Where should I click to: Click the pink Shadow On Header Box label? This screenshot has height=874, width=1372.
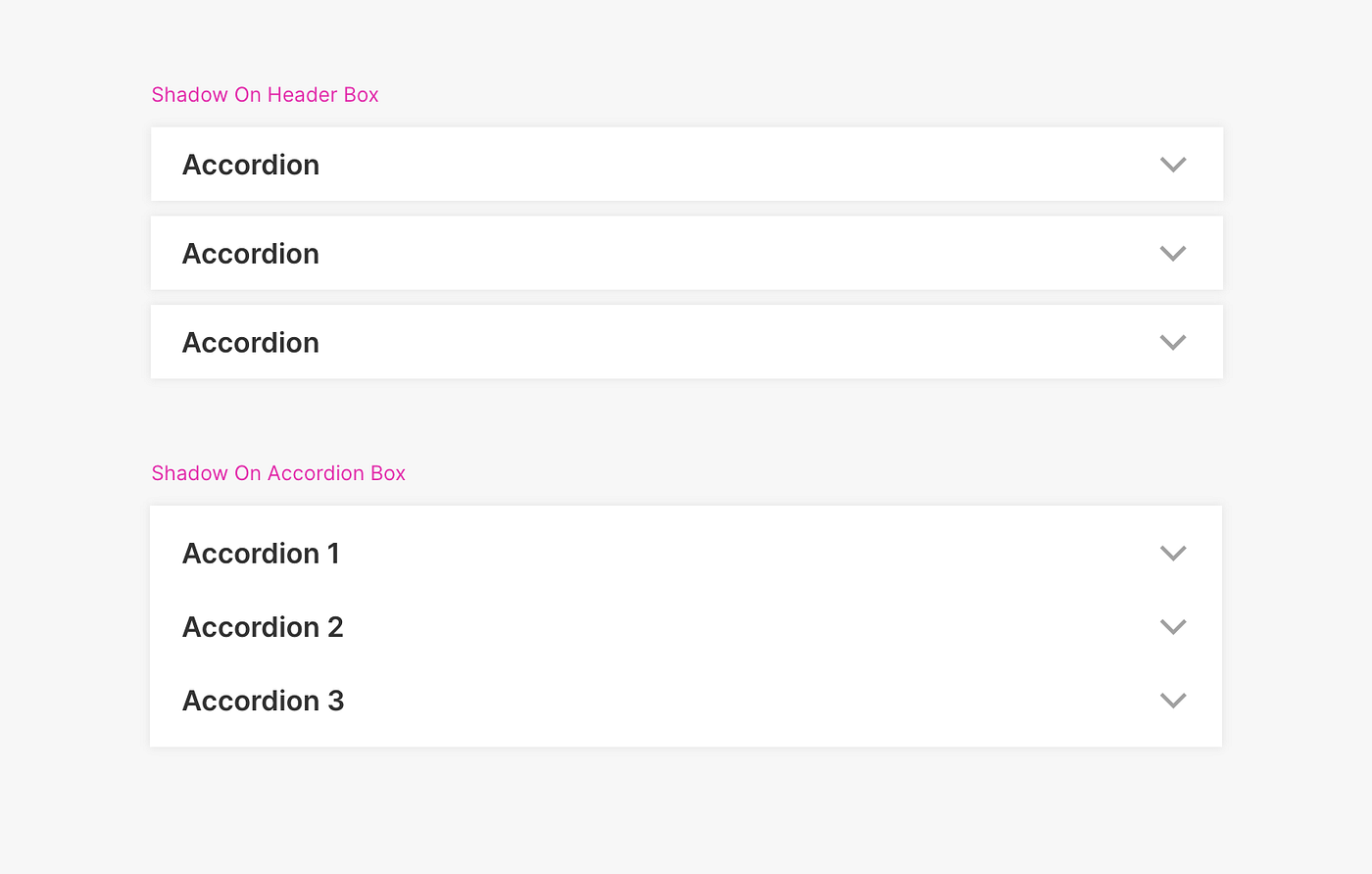[265, 95]
